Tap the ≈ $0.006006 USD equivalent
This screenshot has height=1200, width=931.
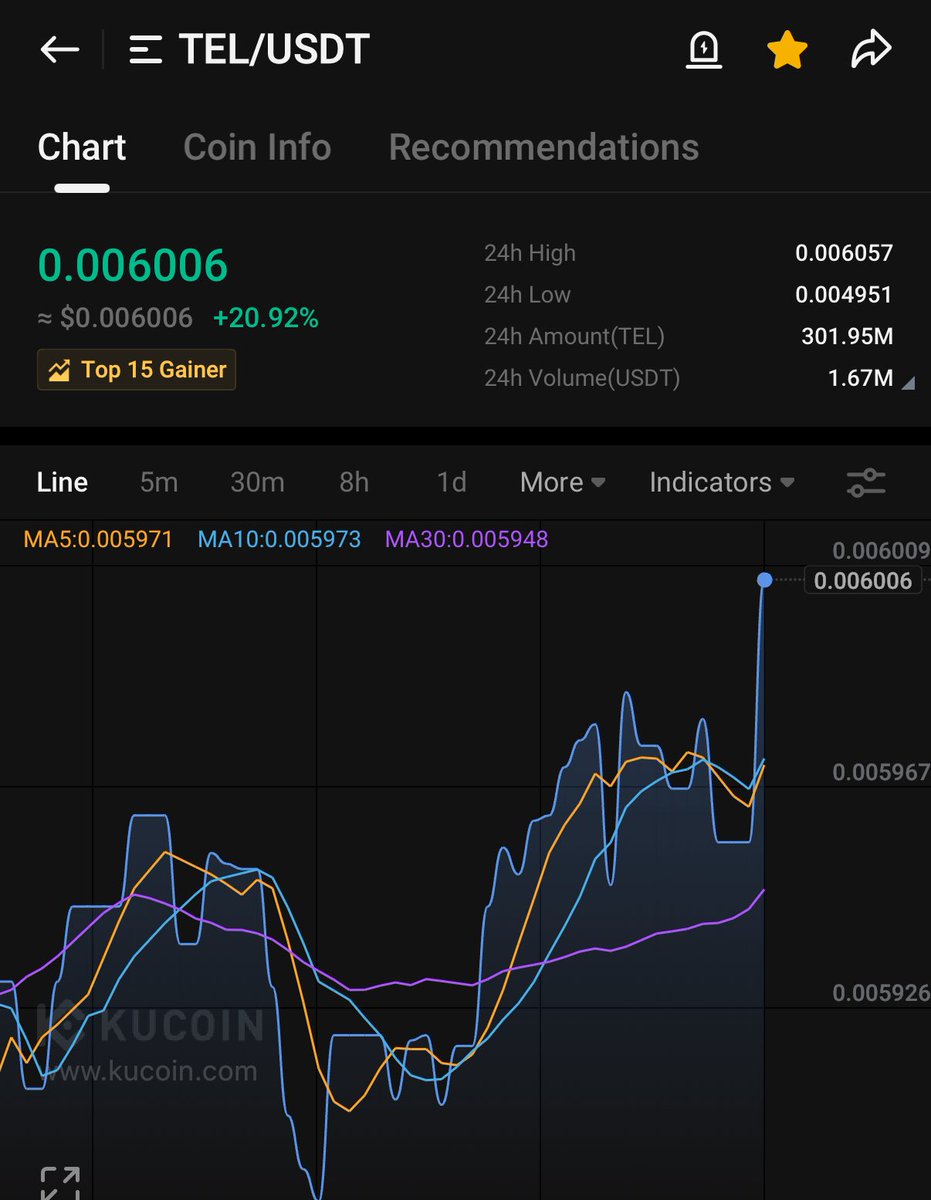[115, 318]
